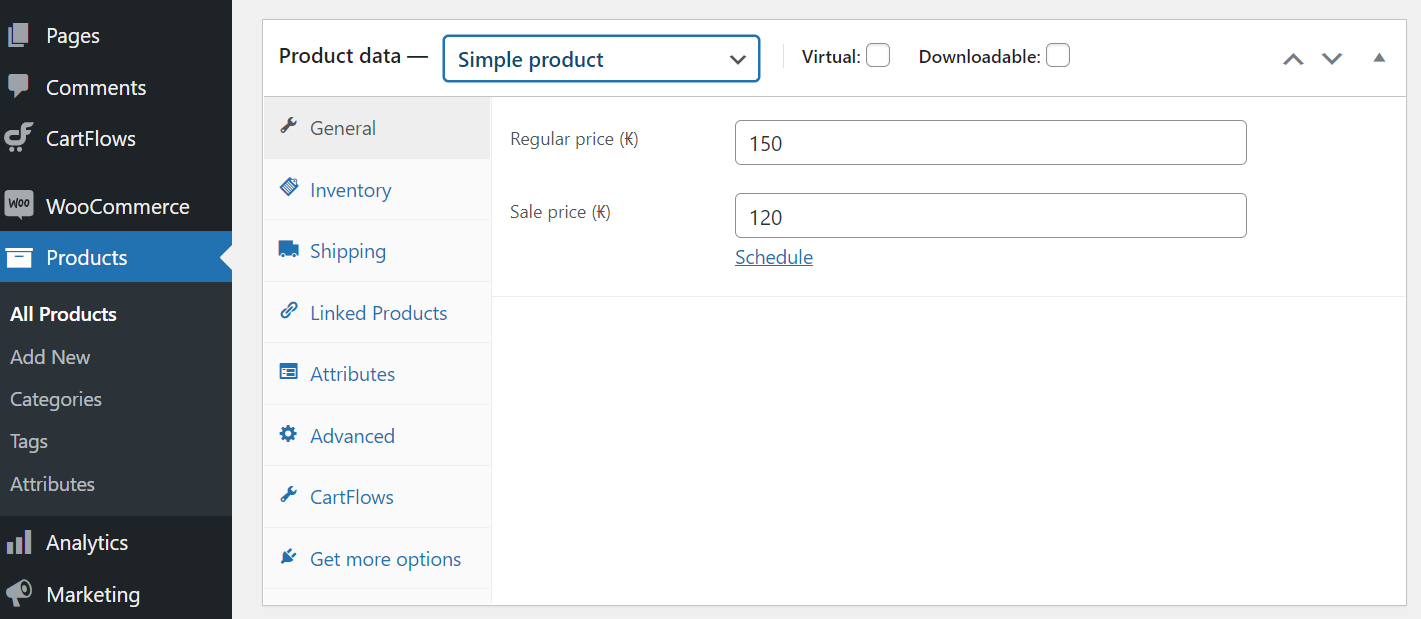The width and height of the screenshot is (1421, 619).
Task: Enable the Virtual checkbox
Action: pyautogui.click(x=878, y=56)
